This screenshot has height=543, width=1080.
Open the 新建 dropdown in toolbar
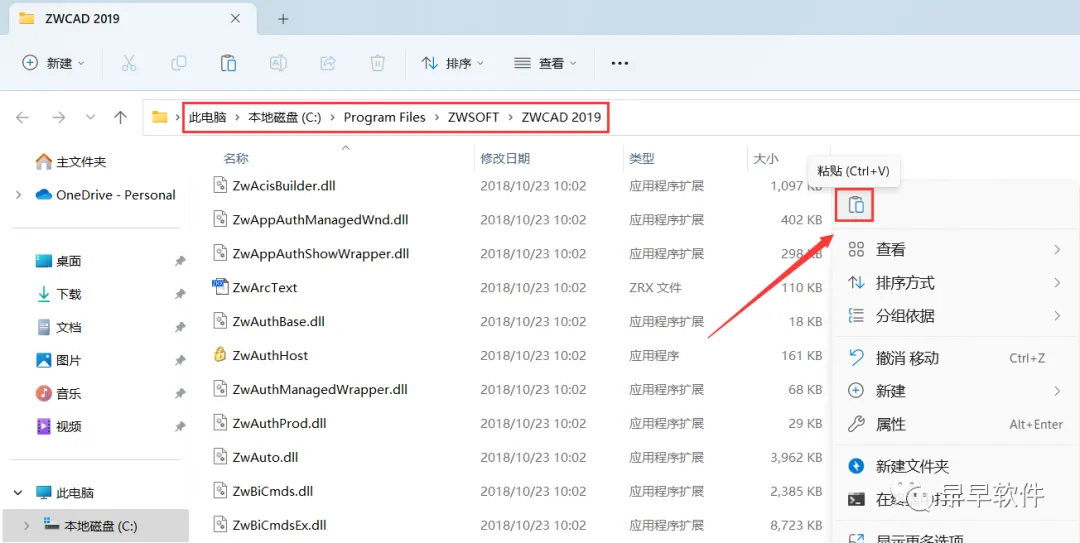pyautogui.click(x=54, y=63)
